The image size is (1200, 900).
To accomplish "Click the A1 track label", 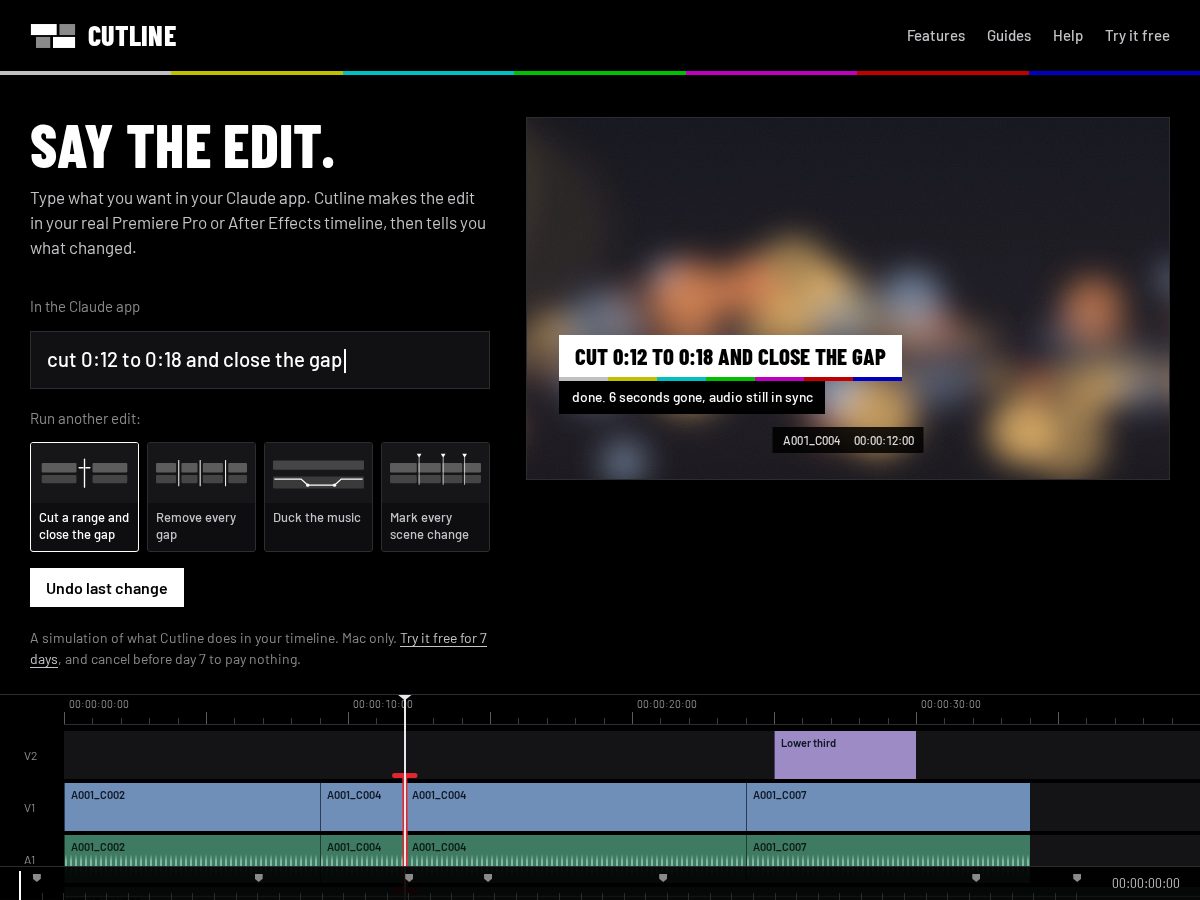I will [30, 860].
